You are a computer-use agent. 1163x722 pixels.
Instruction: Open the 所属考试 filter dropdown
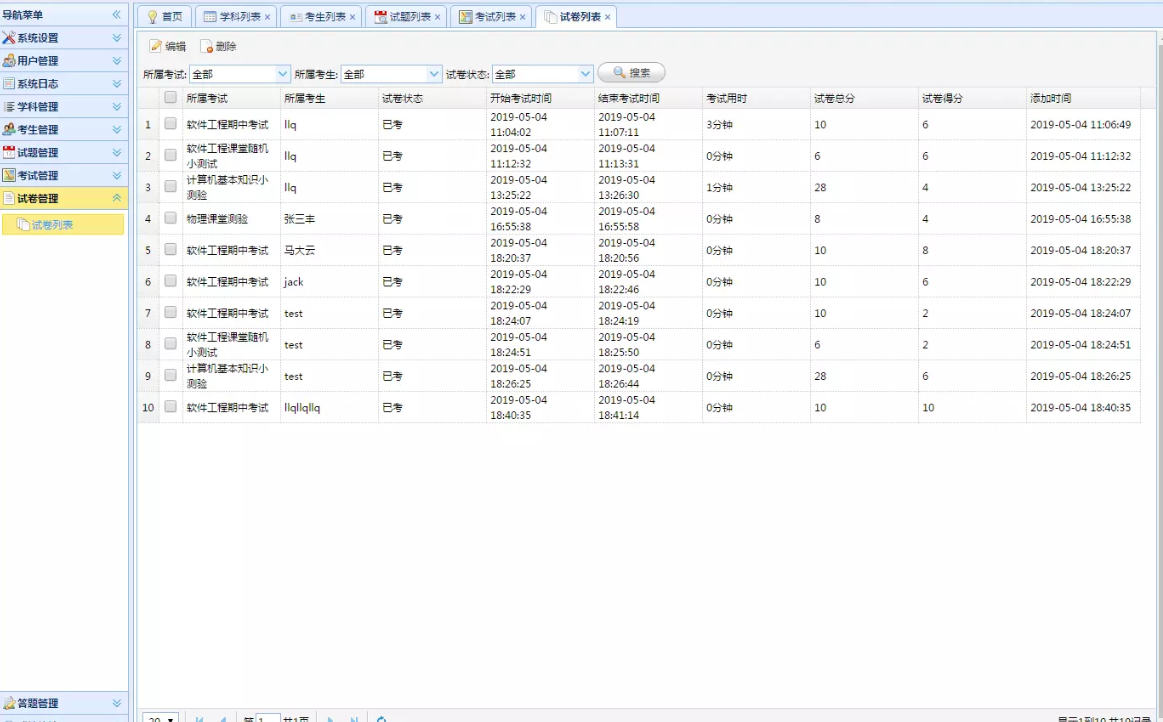pyautogui.click(x=283, y=73)
